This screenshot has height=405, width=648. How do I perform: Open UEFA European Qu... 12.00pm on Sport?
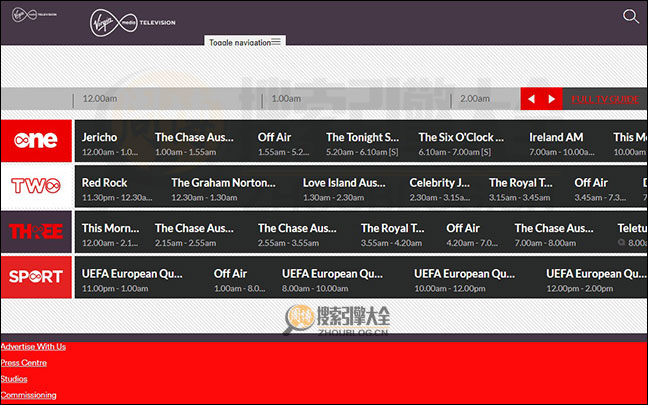(596, 280)
